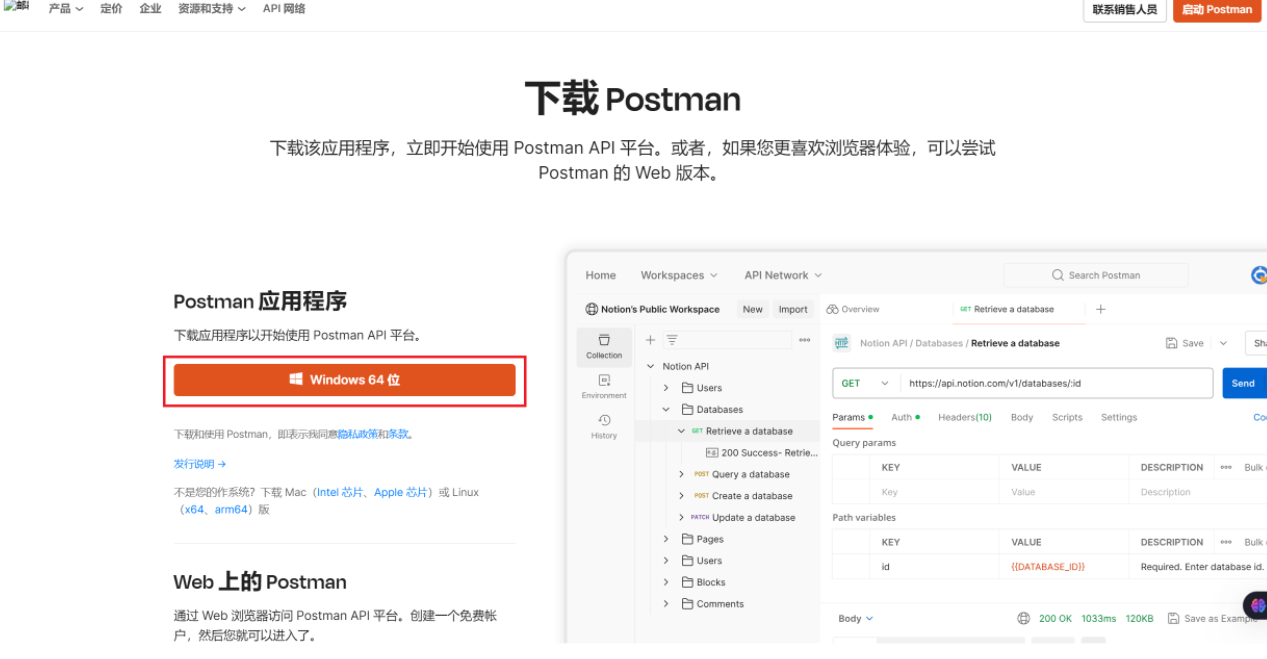The image size is (1267, 659).
Task: Click the plus icon beside the collections filter
Action: click(x=650, y=340)
